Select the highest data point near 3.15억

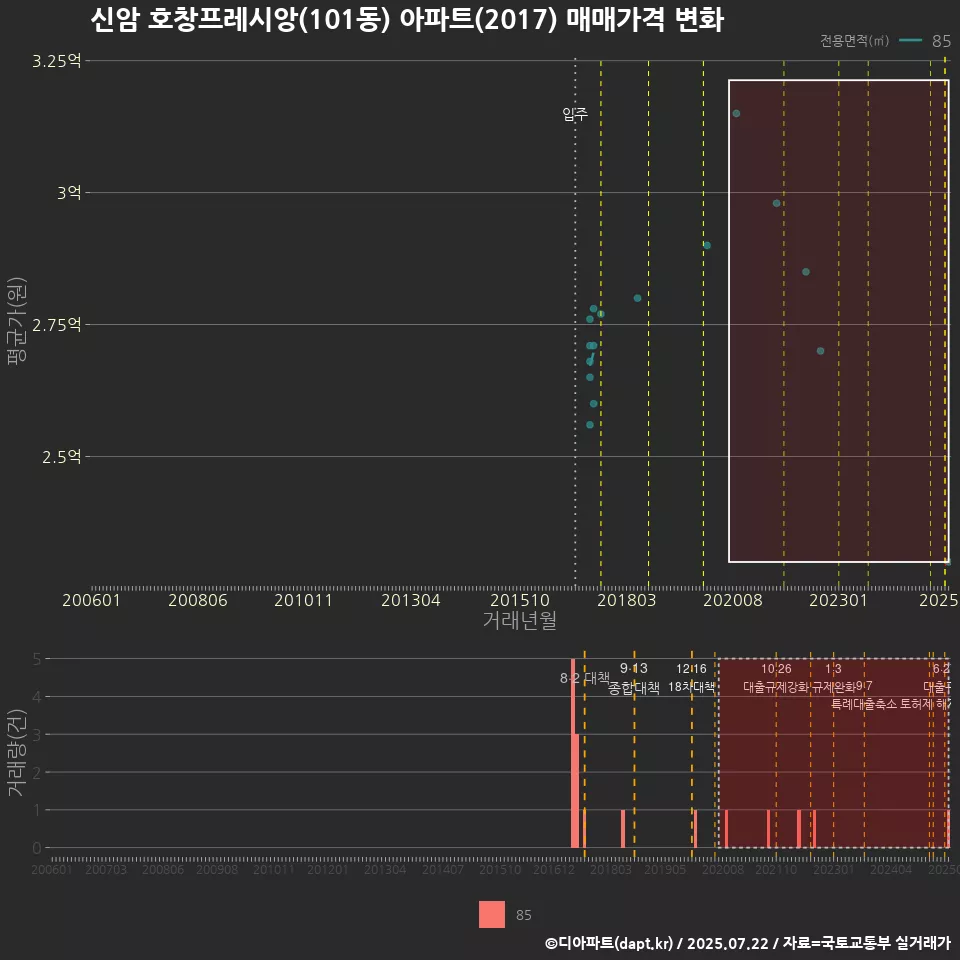[736, 113]
